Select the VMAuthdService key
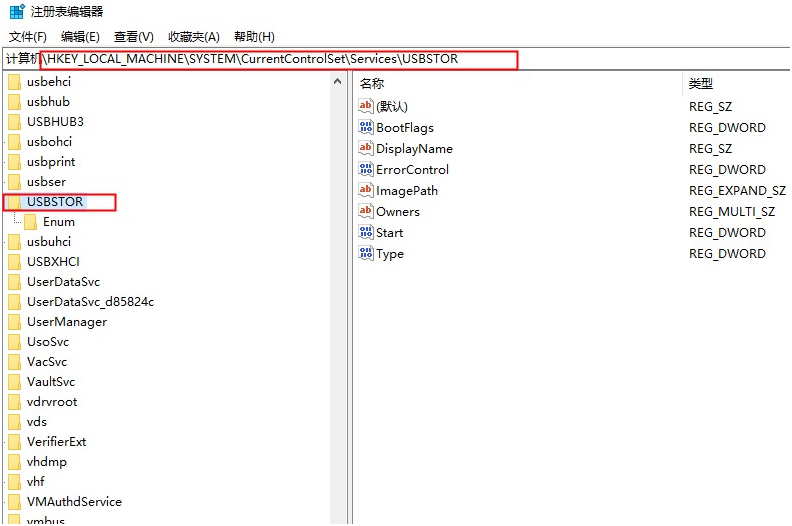 click(74, 502)
